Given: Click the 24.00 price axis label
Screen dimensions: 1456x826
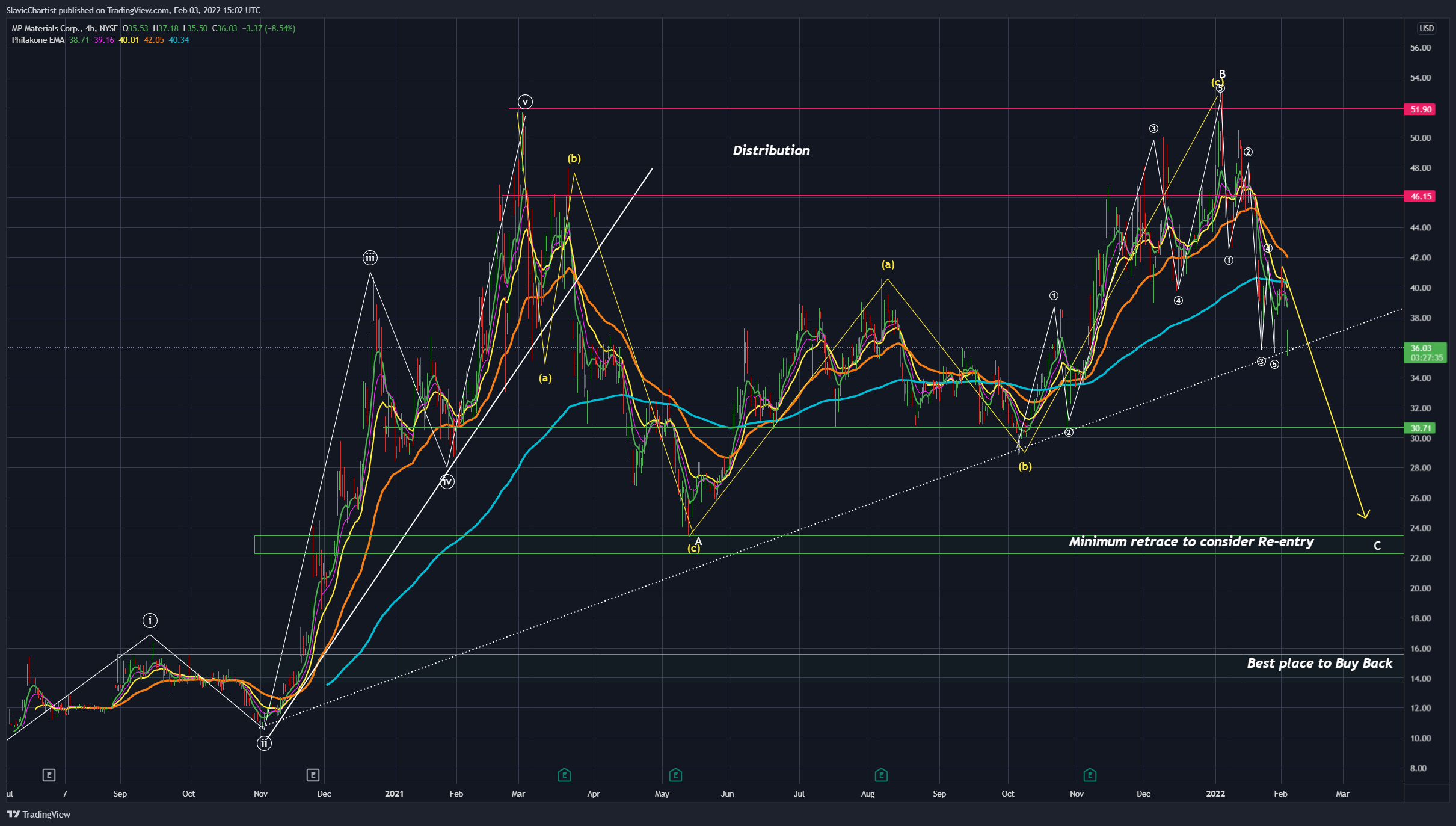Looking at the screenshot, I should pyautogui.click(x=1421, y=528).
